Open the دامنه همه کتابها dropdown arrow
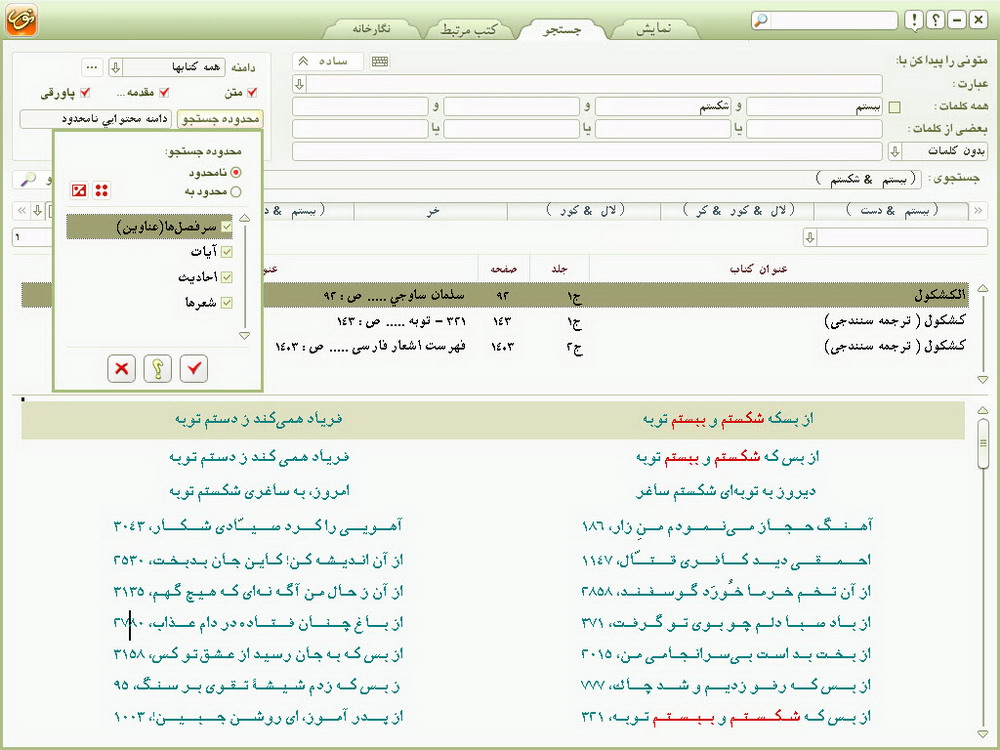This screenshot has width=1000, height=750. [115, 67]
